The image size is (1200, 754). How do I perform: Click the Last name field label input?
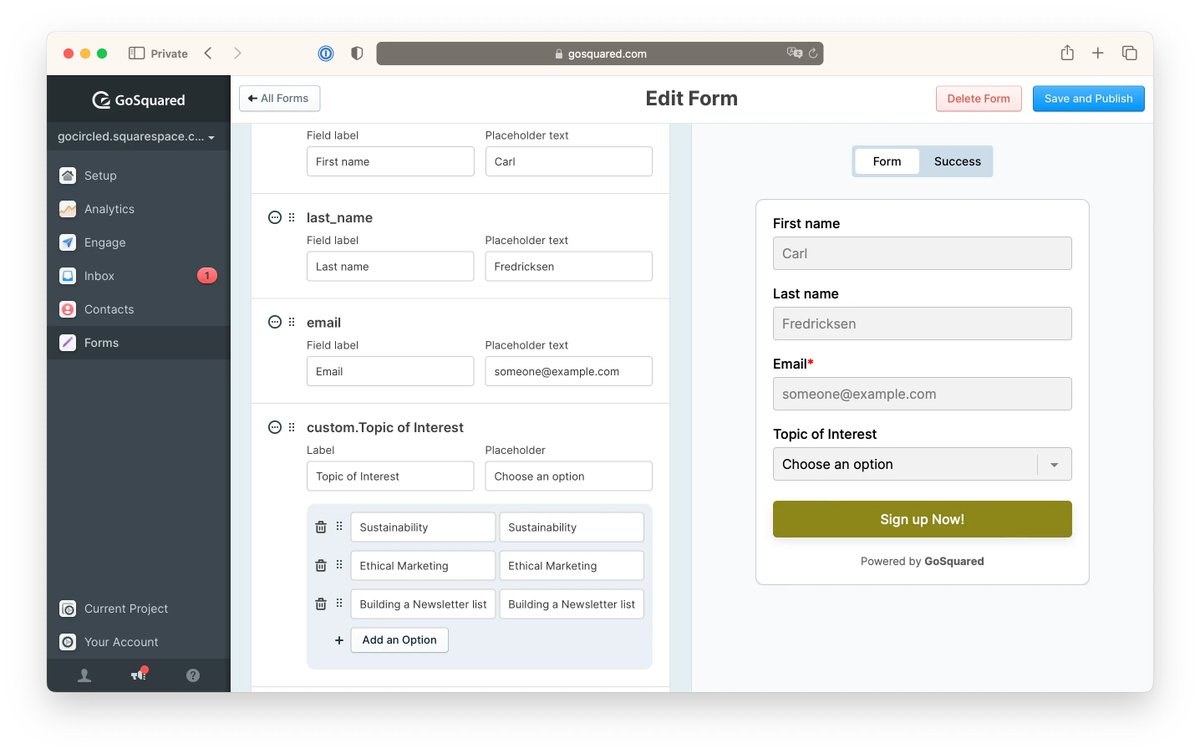pos(390,267)
